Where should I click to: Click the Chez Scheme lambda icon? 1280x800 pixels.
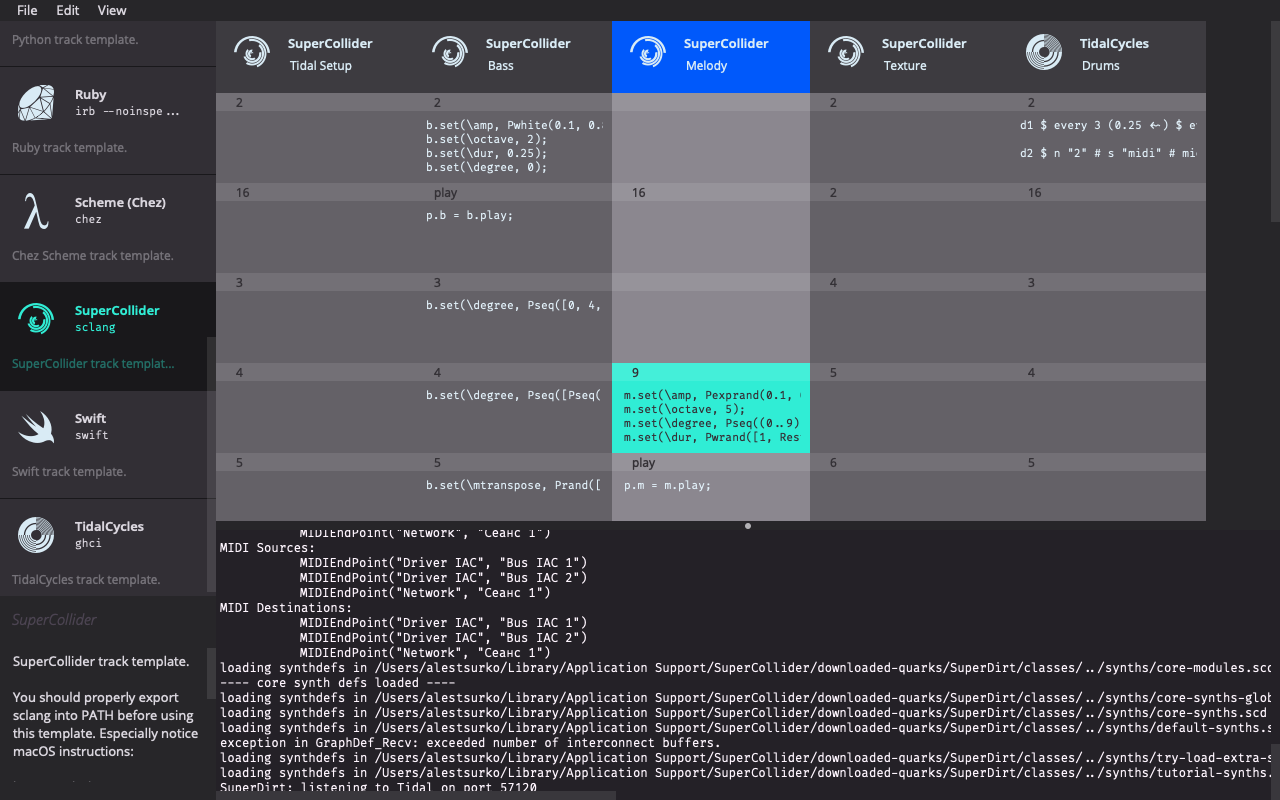35,210
